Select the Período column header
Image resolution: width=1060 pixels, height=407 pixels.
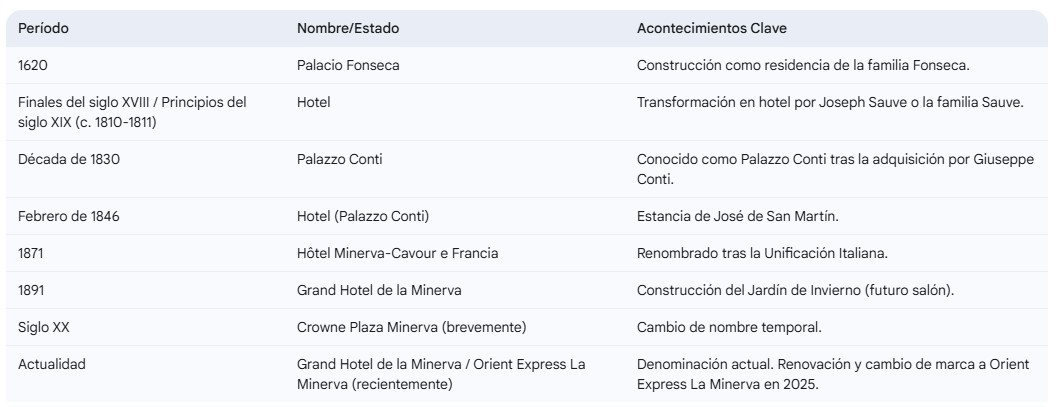[43, 29]
